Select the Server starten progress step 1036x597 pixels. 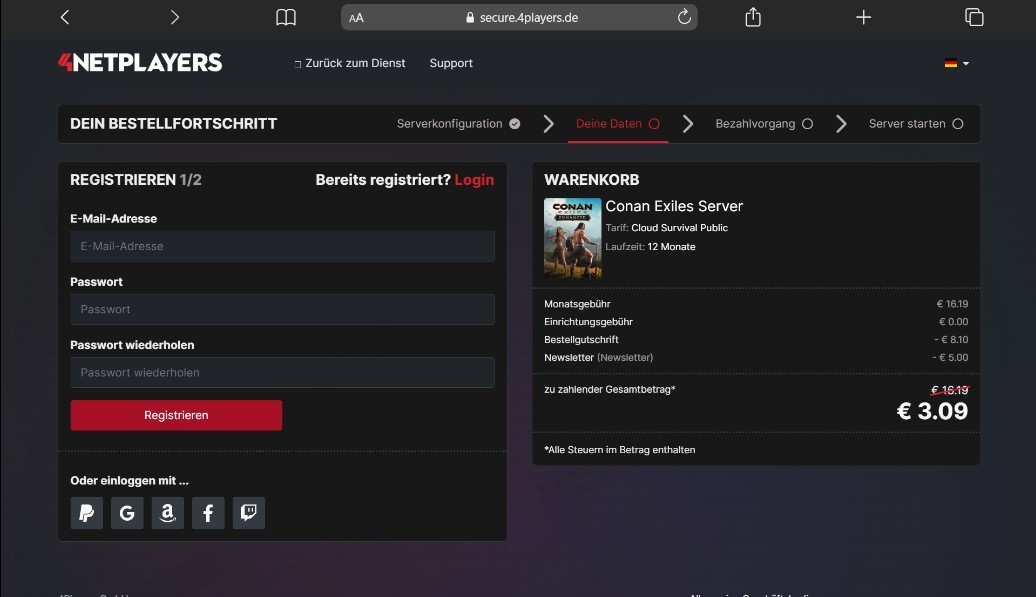[x=916, y=123]
